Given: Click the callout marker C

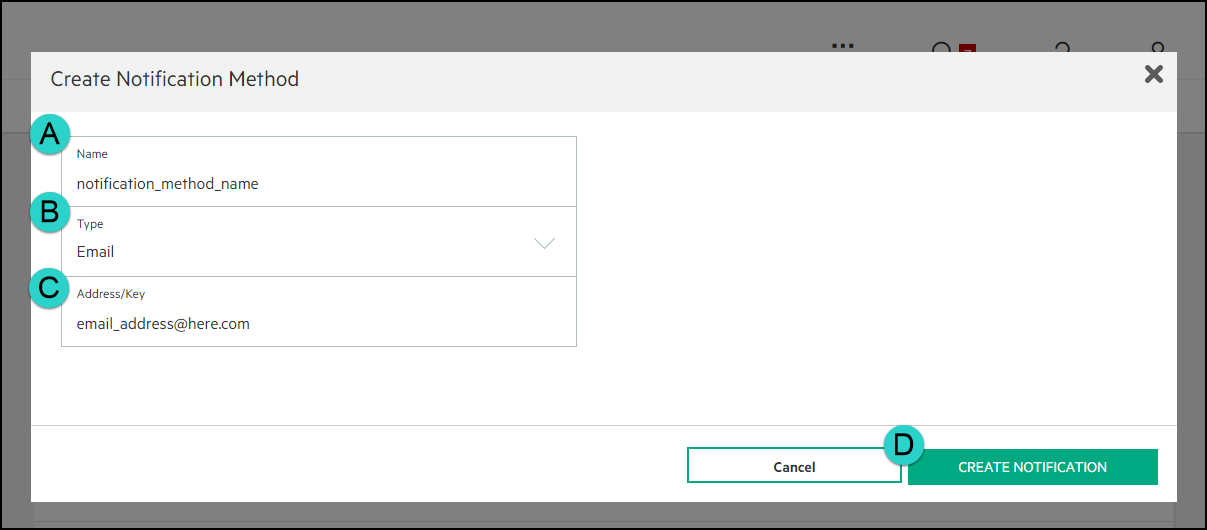Looking at the screenshot, I should pyautogui.click(x=49, y=288).
